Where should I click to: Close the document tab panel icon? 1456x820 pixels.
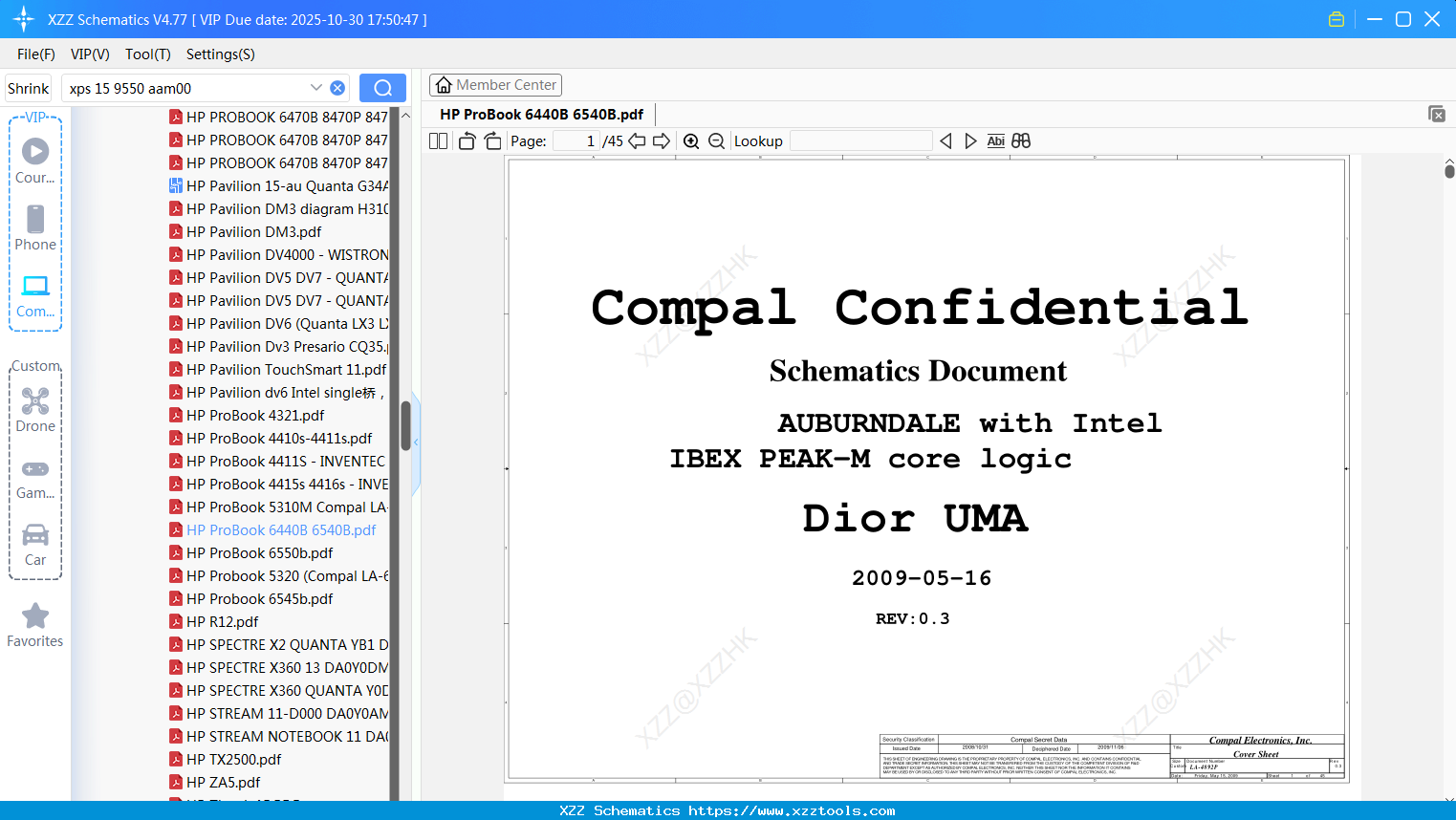click(x=1437, y=114)
